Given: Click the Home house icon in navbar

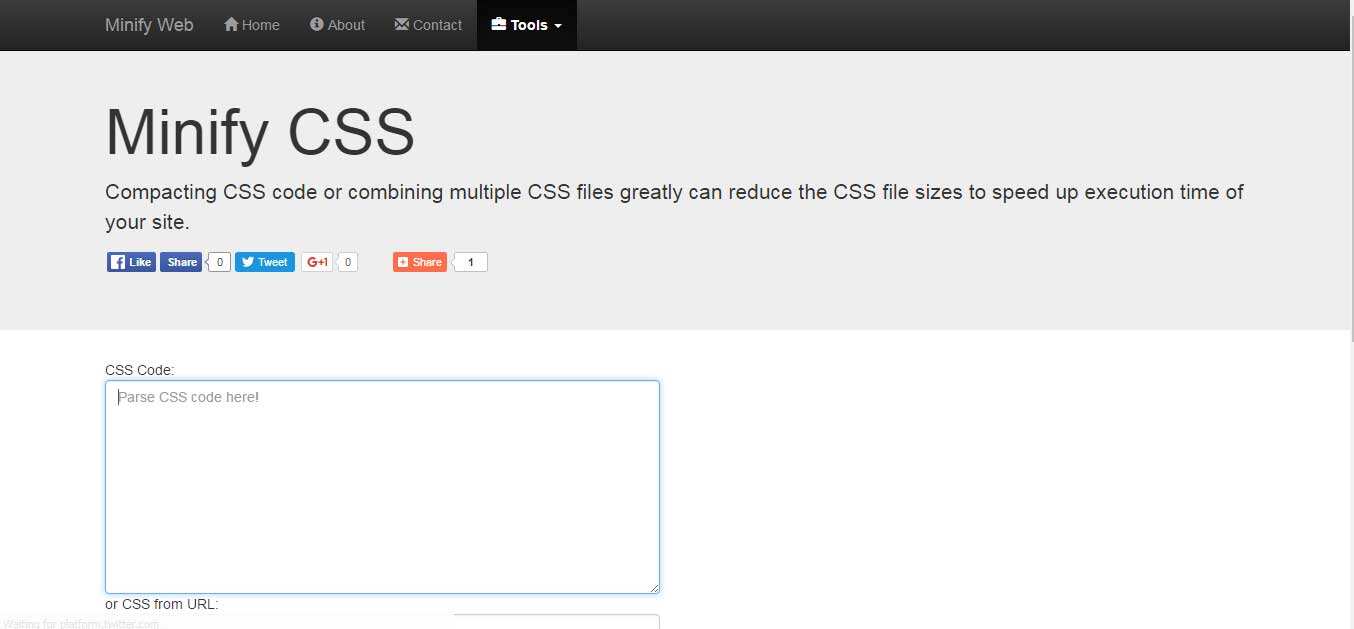Looking at the screenshot, I should (231, 24).
